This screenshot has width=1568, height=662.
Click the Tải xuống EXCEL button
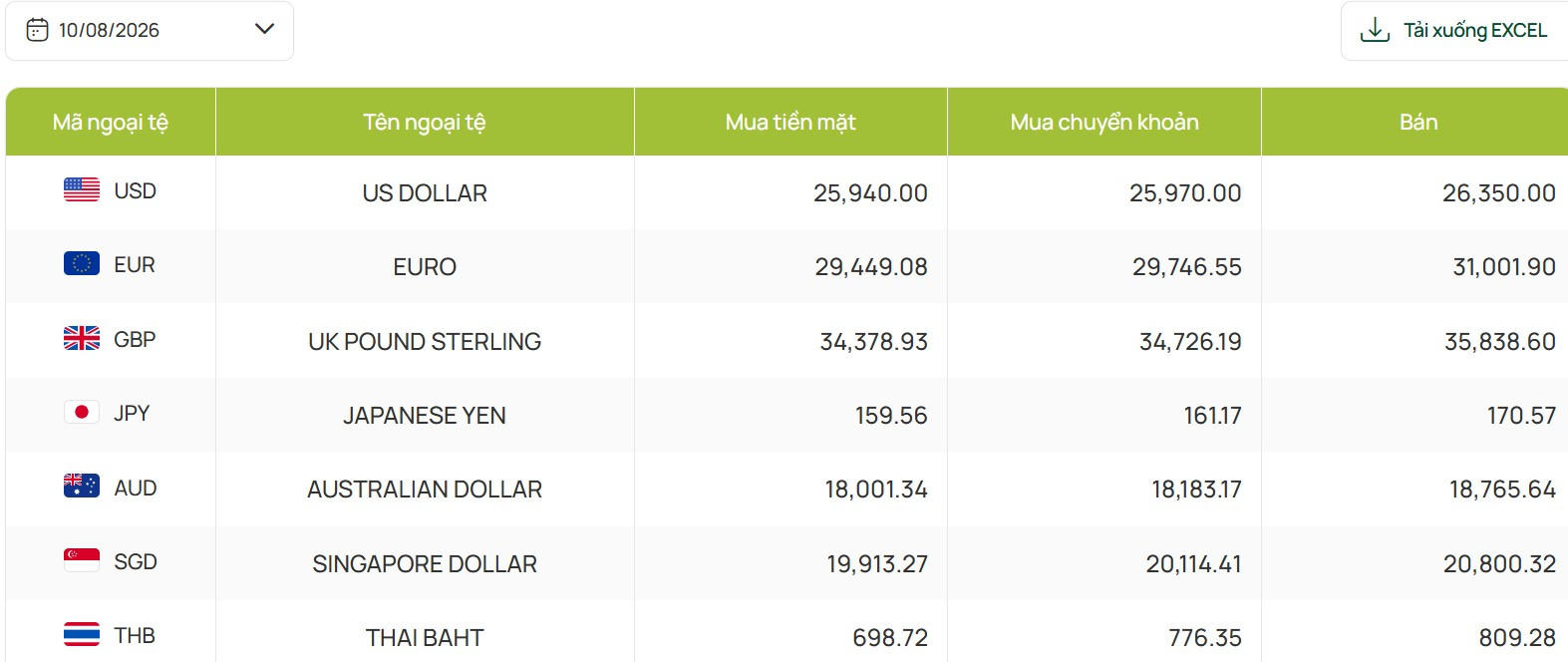[x=1454, y=31]
